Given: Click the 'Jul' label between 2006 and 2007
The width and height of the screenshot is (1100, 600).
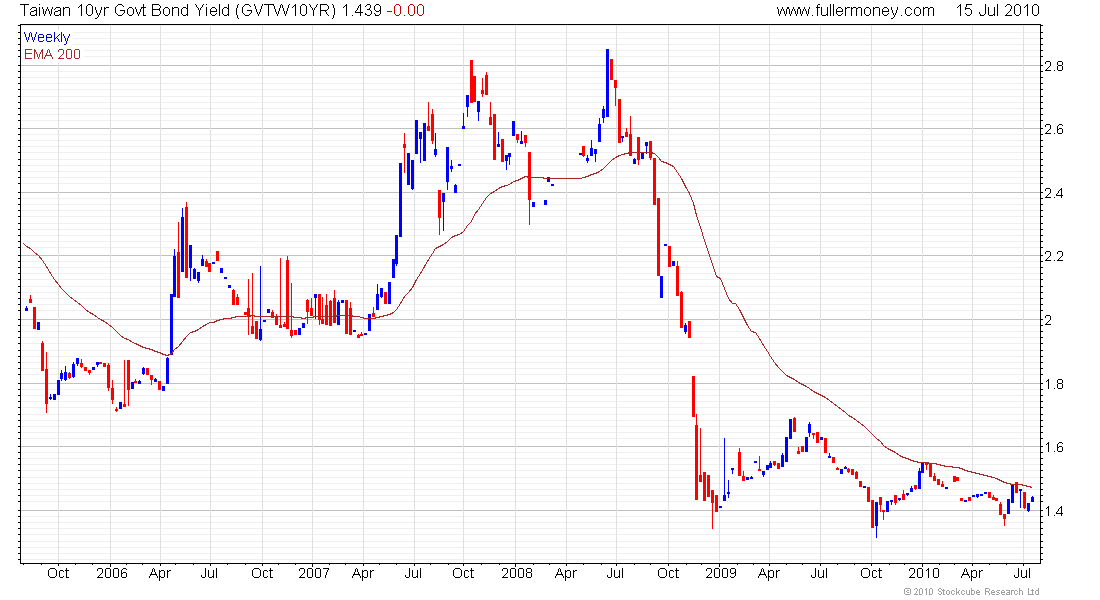Looking at the screenshot, I should (x=209, y=573).
